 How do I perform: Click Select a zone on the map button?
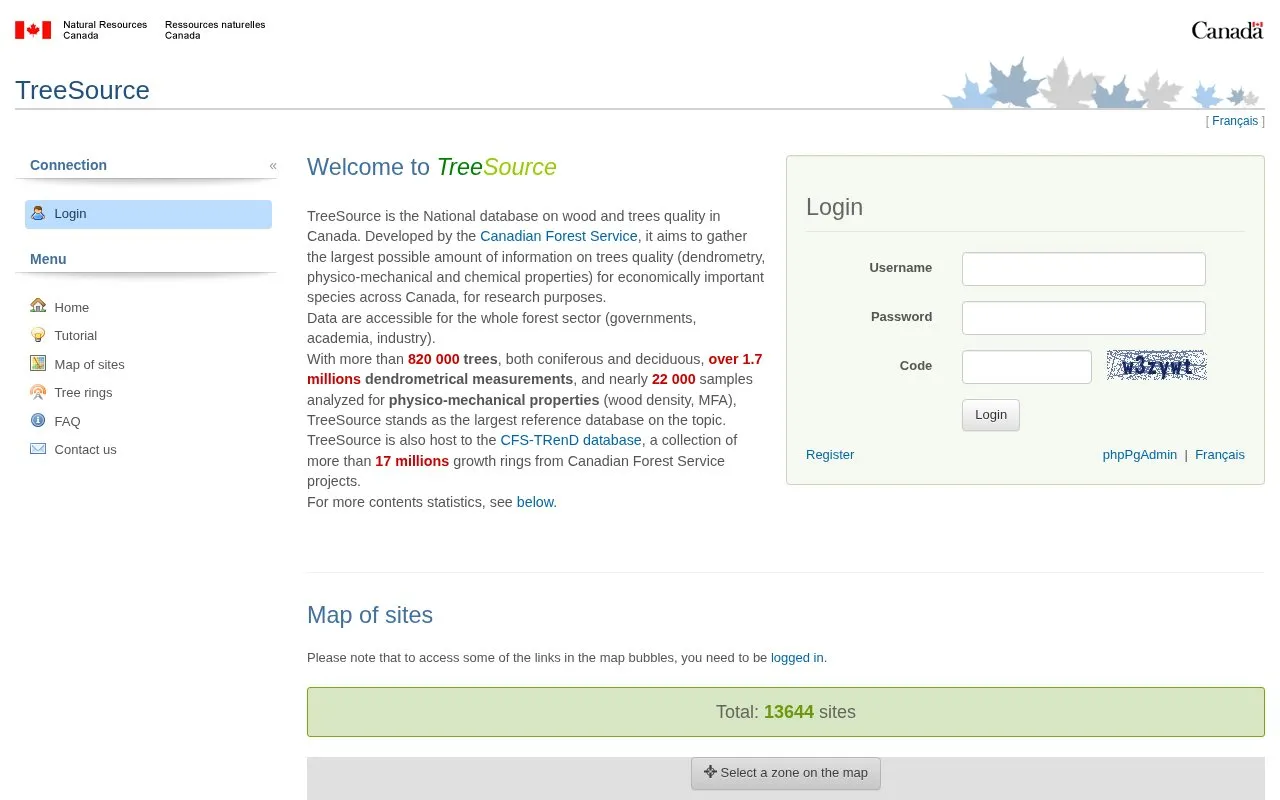coord(786,773)
